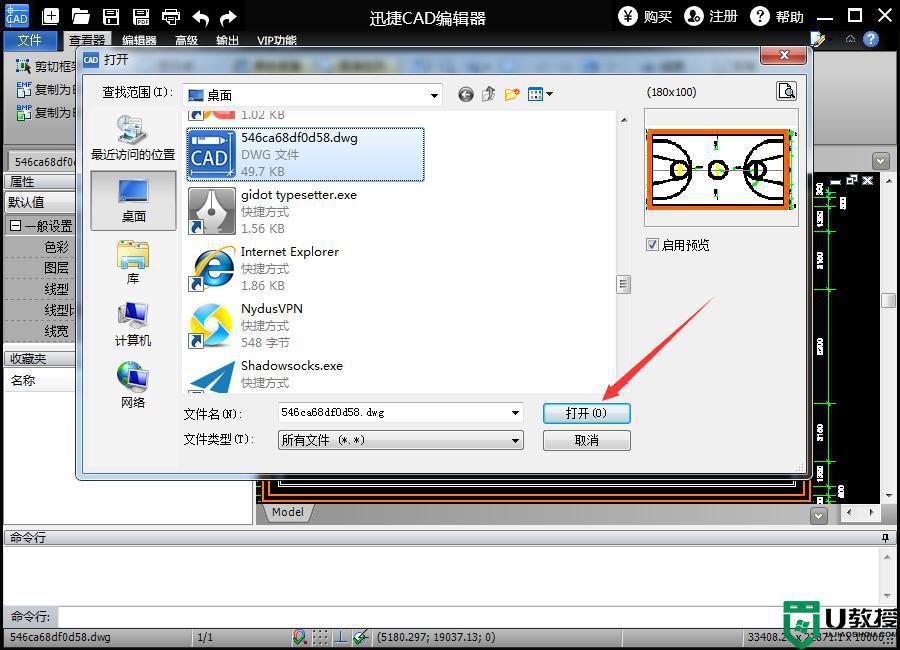Image resolution: width=900 pixels, height=650 pixels.
Task: Click the 打开(O) button
Action: (587, 413)
